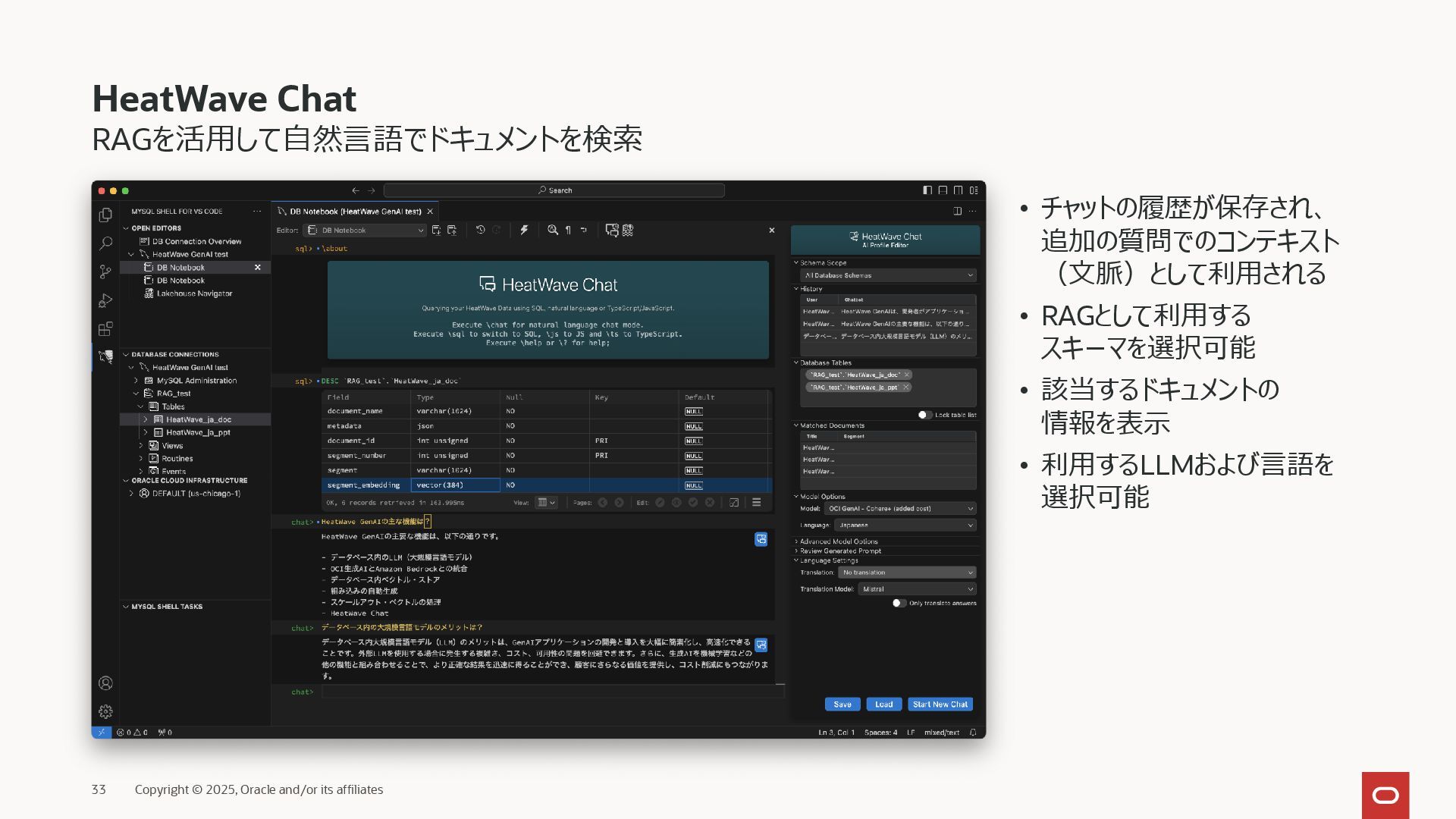The width and height of the screenshot is (1456, 819).
Task: Open the Search view in activity bar
Action: pos(105,243)
